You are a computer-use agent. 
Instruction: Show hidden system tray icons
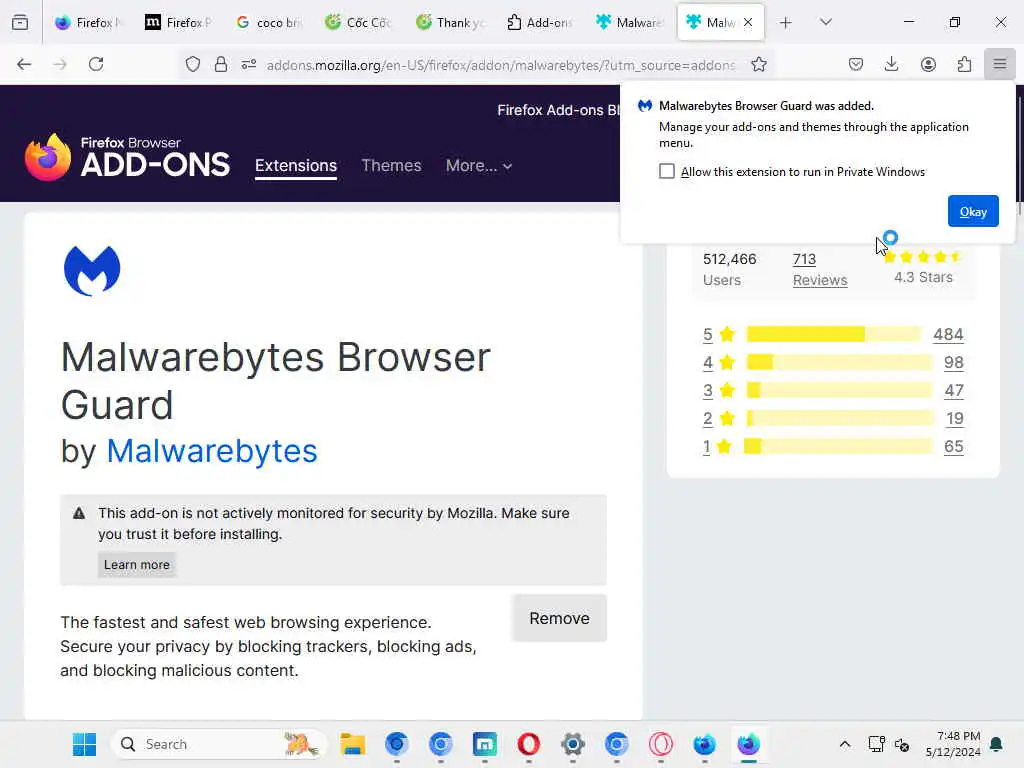(x=844, y=744)
